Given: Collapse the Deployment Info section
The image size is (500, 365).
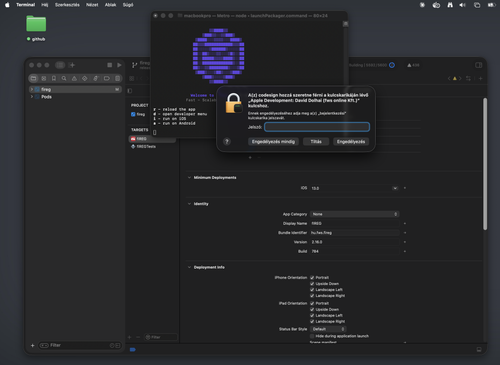Looking at the screenshot, I should pyautogui.click(x=189, y=267).
